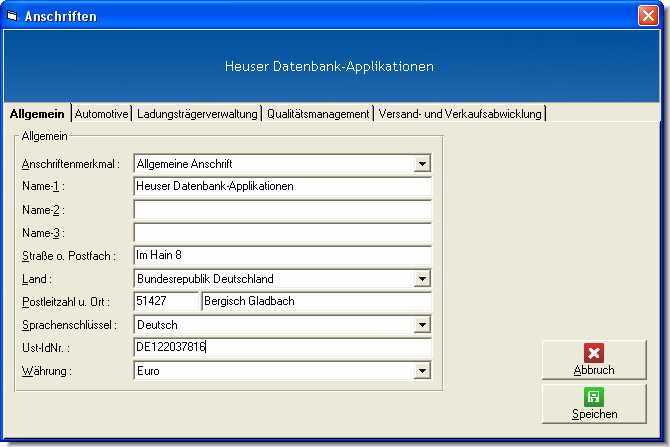Click the Land label
The width and height of the screenshot is (670, 447).
click(x=37, y=279)
